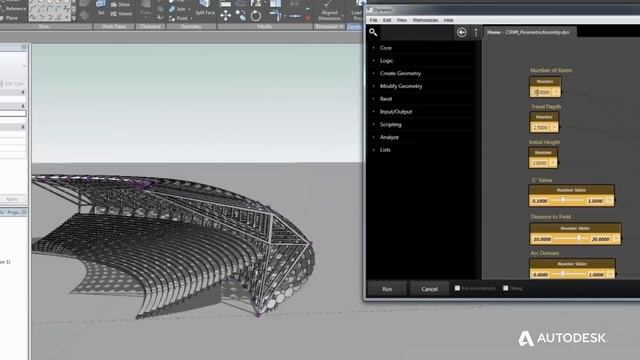
Task: Click the Number of Risers value field
Action: pos(542,92)
